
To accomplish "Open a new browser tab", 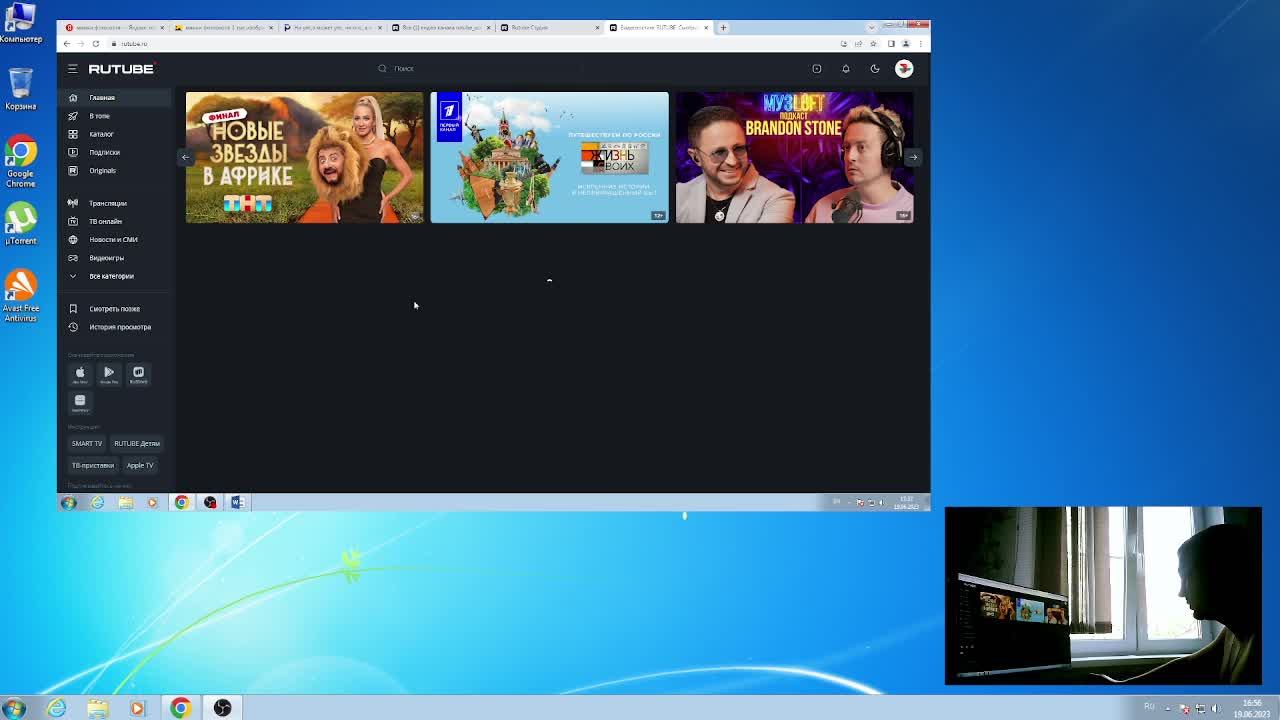I will pos(723,28).
